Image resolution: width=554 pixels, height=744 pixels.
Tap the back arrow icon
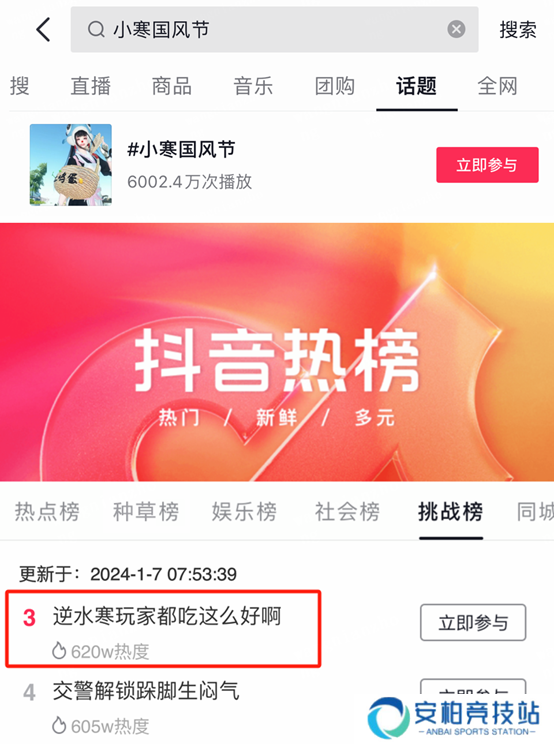[44, 29]
